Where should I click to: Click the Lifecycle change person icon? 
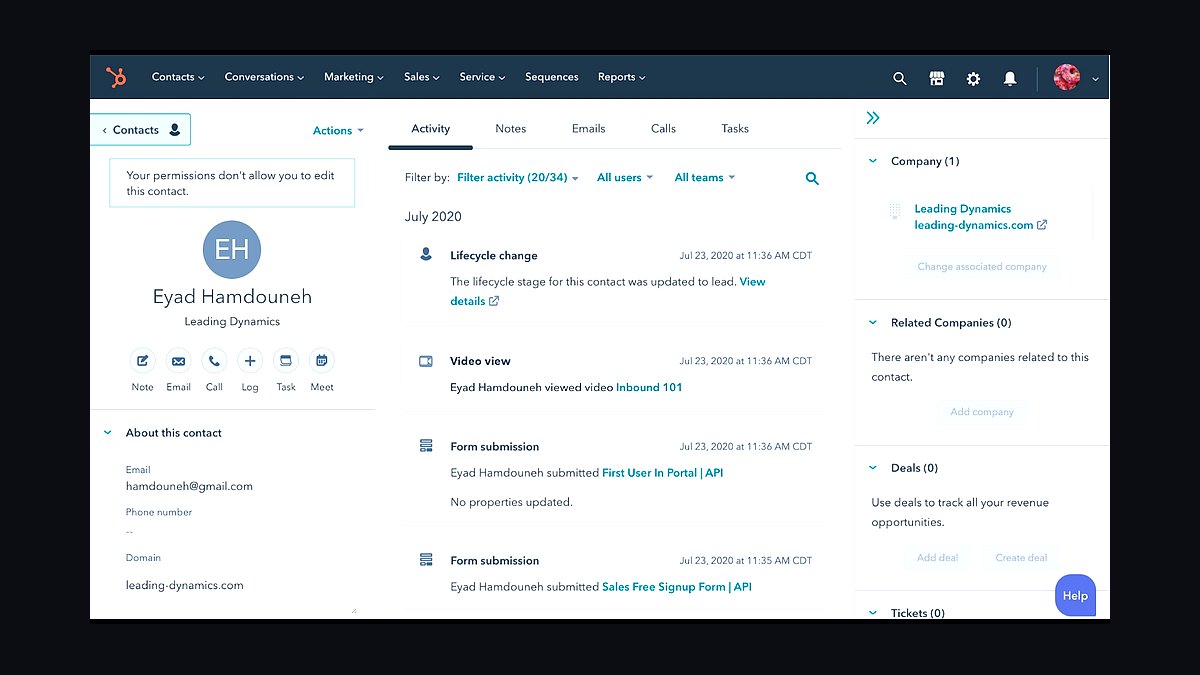click(426, 255)
